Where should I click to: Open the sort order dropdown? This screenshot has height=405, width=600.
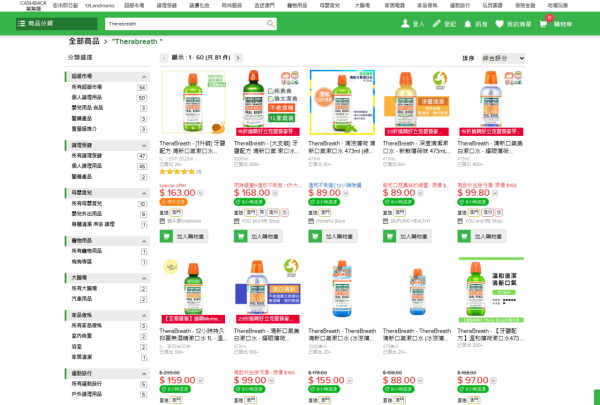click(503, 58)
